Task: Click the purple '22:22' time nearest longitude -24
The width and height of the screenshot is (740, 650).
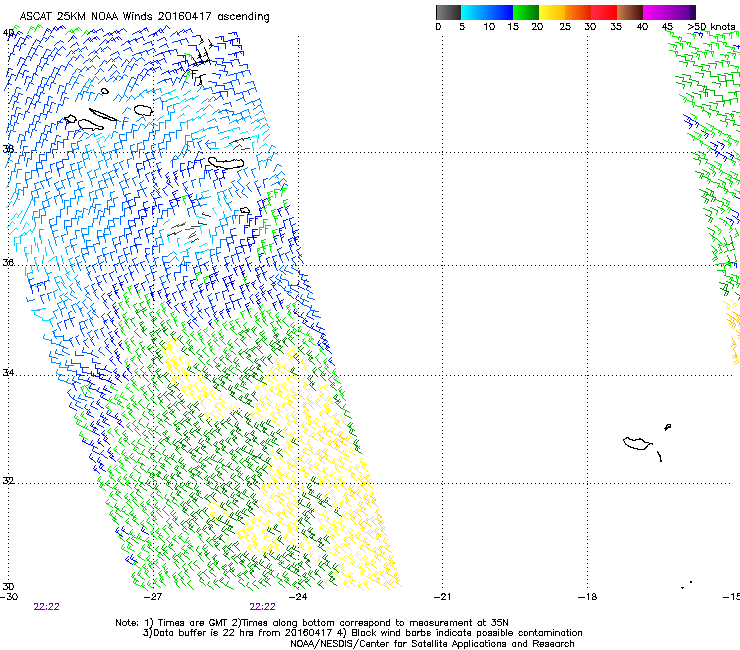Action: pyautogui.click(x=262, y=607)
